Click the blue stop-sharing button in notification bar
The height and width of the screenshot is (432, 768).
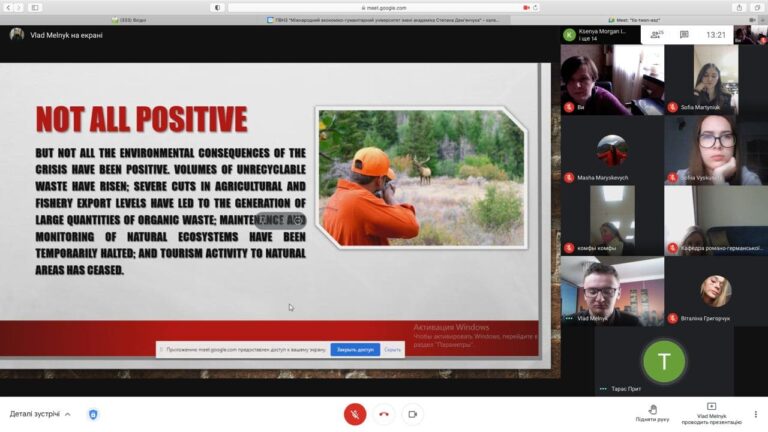355,350
